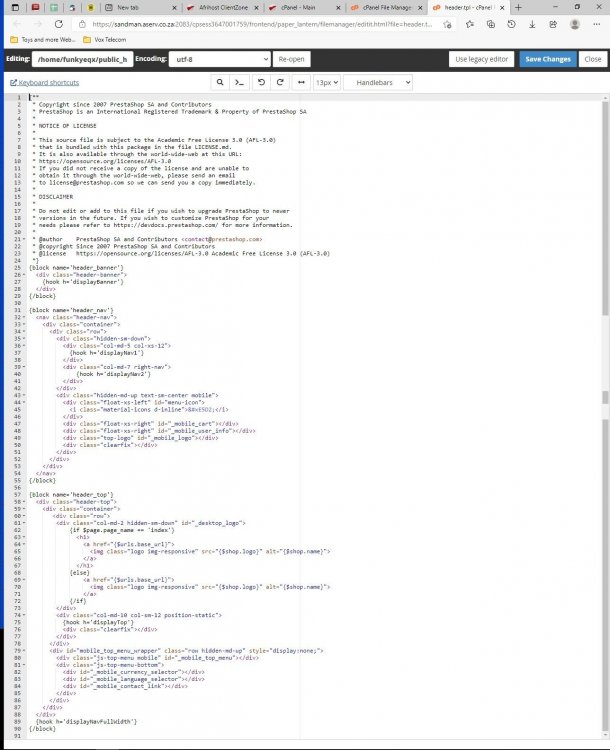The height and width of the screenshot is (750, 610).
Task: Place cursor on {hook h='displayTop'} line
Action: [x=98, y=622]
